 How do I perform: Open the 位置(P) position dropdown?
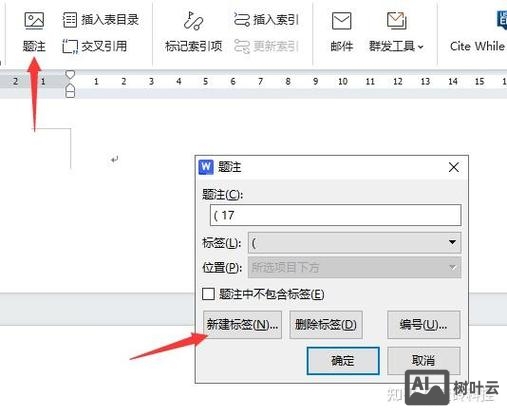(x=355, y=267)
